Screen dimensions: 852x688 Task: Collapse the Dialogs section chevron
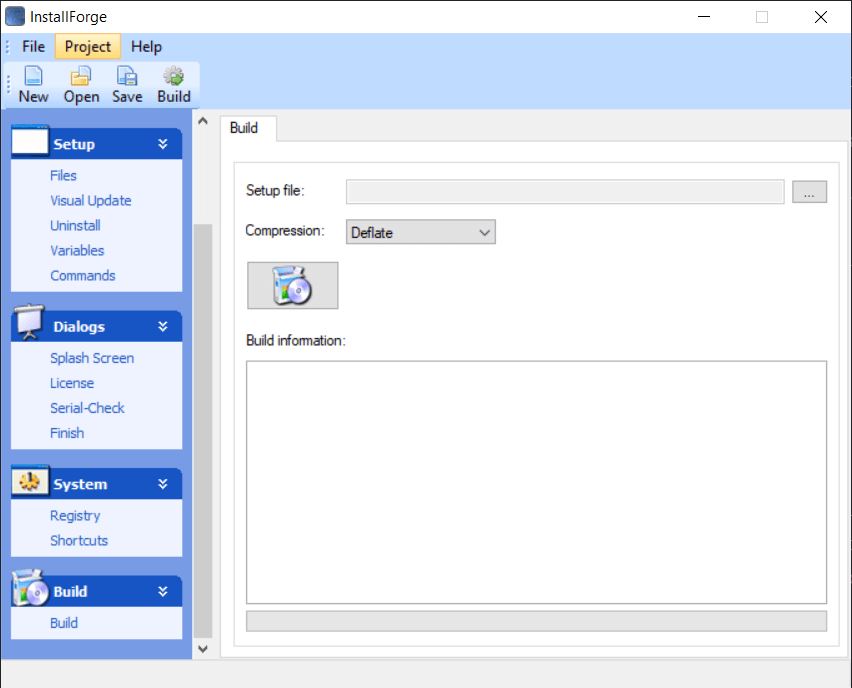162,327
